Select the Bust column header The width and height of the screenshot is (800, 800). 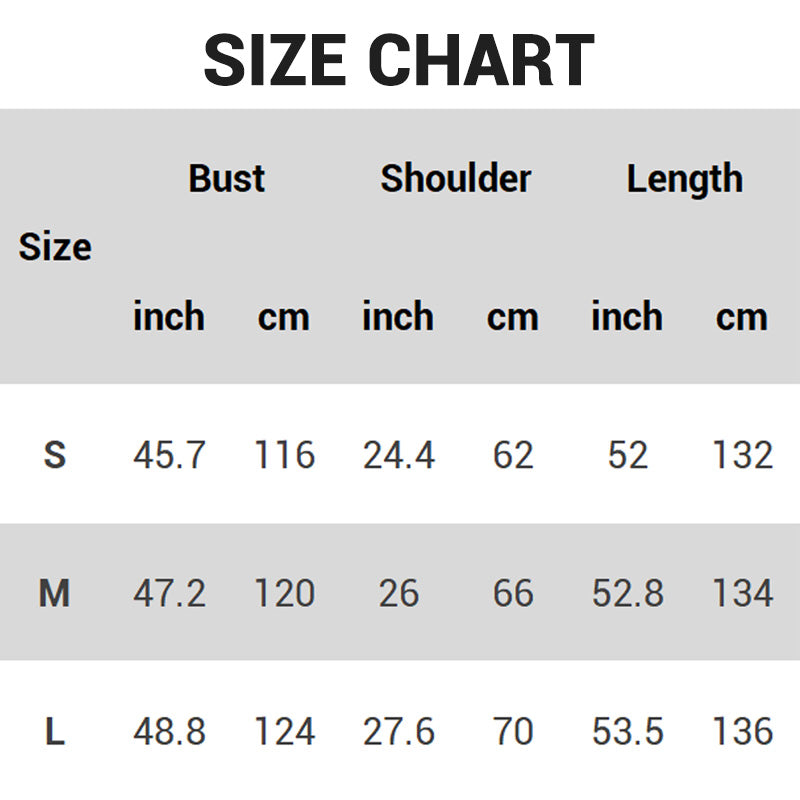(227, 179)
